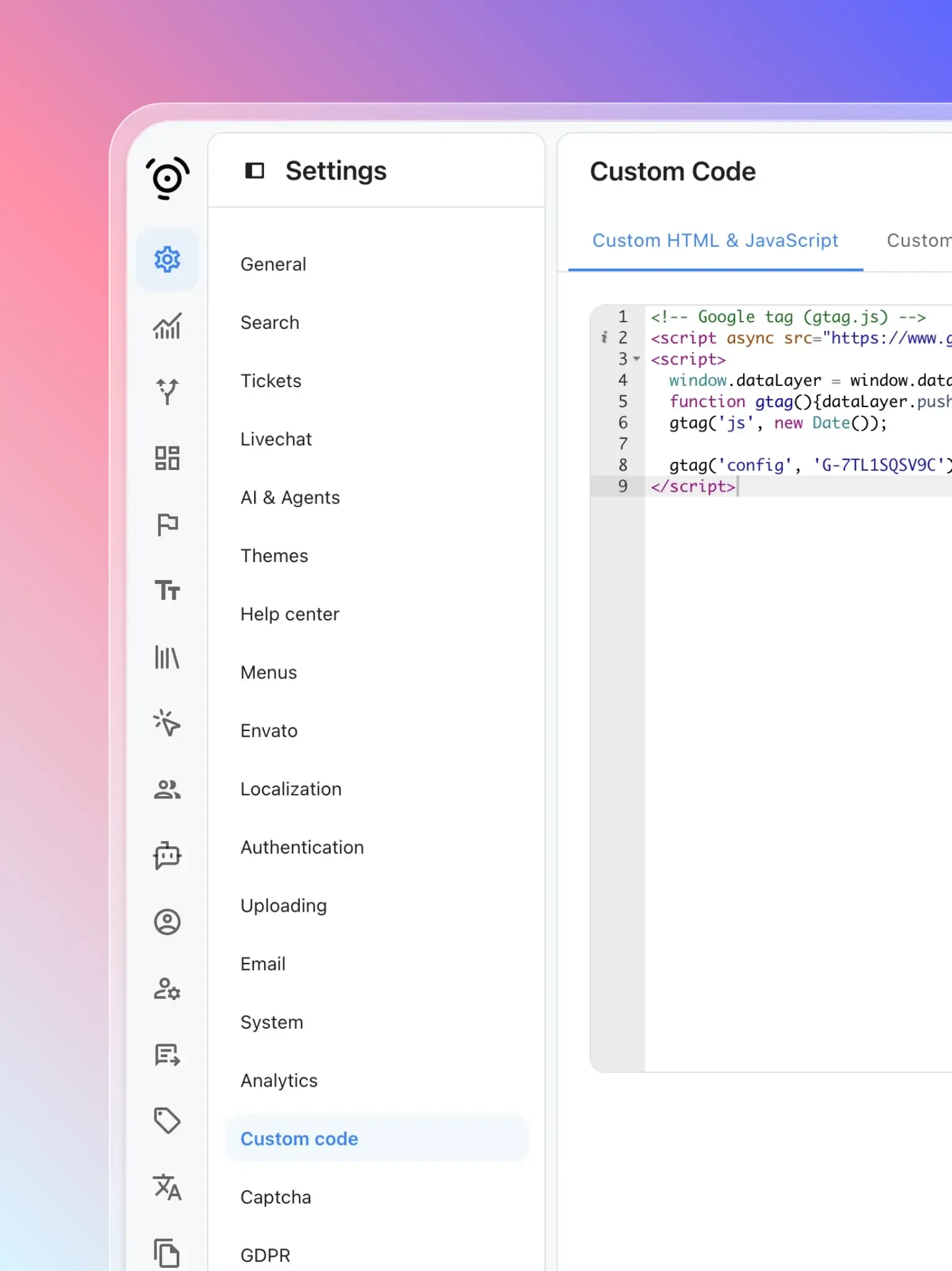This screenshot has width=952, height=1271.
Task: Open Localization settings
Action: tap(376, 789)
